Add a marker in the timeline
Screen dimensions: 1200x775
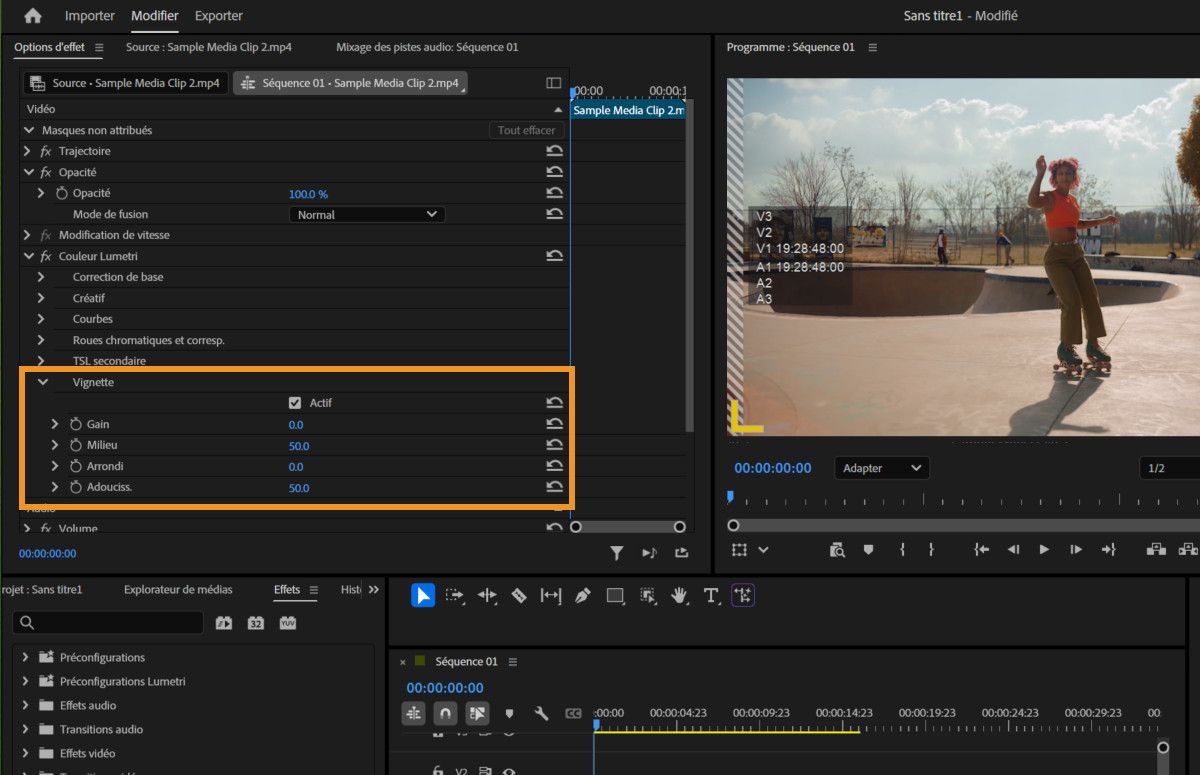click(x=510, y=713)
